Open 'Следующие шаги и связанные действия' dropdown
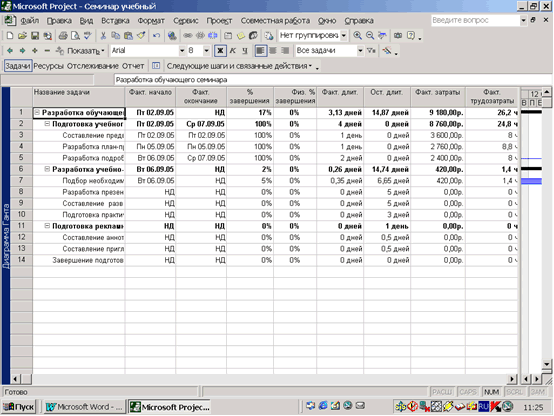 tap(240, 66)
